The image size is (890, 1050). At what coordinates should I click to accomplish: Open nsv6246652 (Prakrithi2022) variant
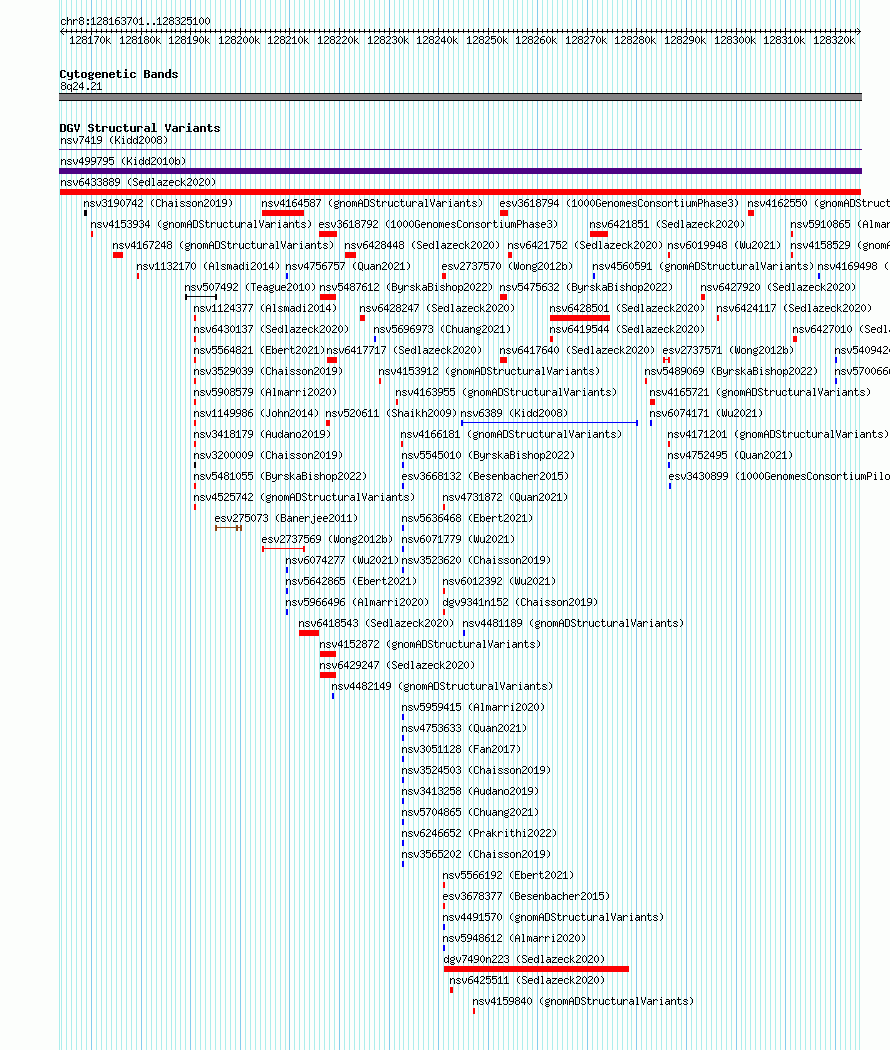(479, 833)
